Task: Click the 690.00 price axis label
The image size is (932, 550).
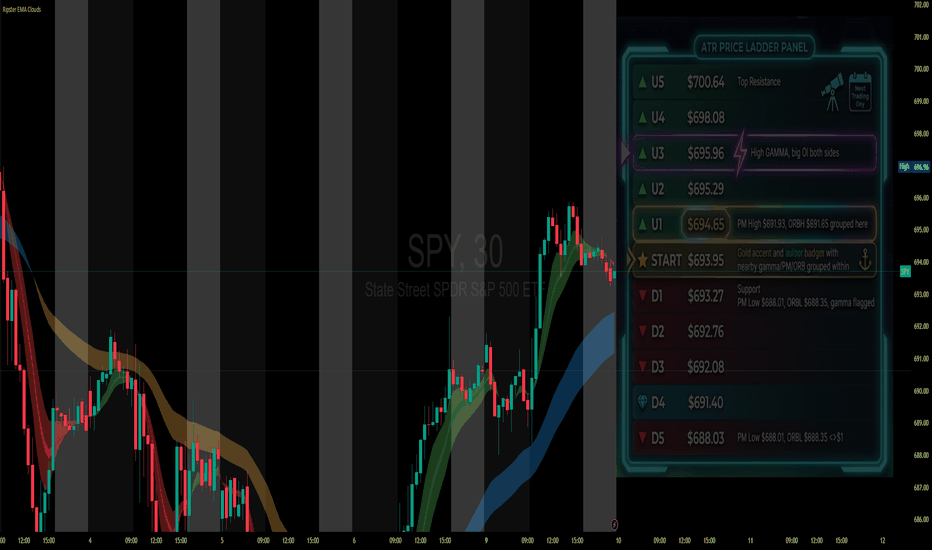Action: (921, 391)
